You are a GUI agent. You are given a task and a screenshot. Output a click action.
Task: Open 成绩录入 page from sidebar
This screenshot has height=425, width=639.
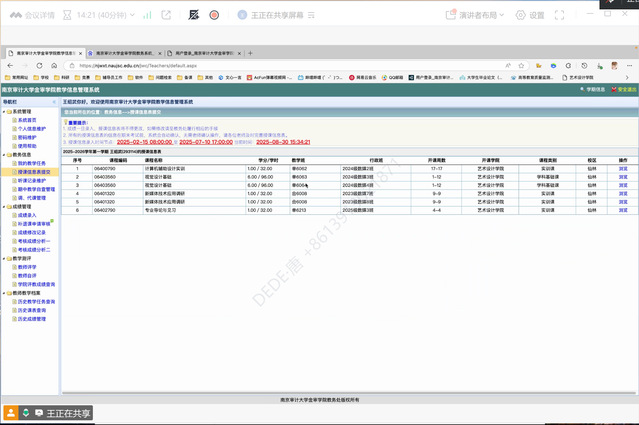(28, 215)
